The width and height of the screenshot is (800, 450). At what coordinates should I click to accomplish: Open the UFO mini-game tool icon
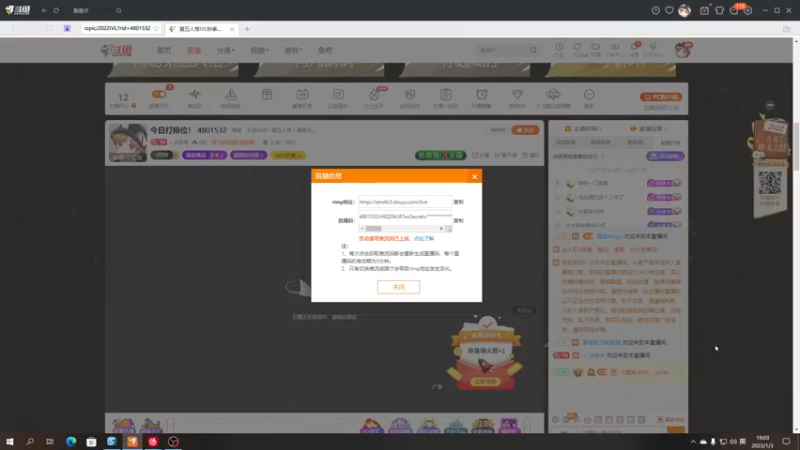click(x=553, y=94)
